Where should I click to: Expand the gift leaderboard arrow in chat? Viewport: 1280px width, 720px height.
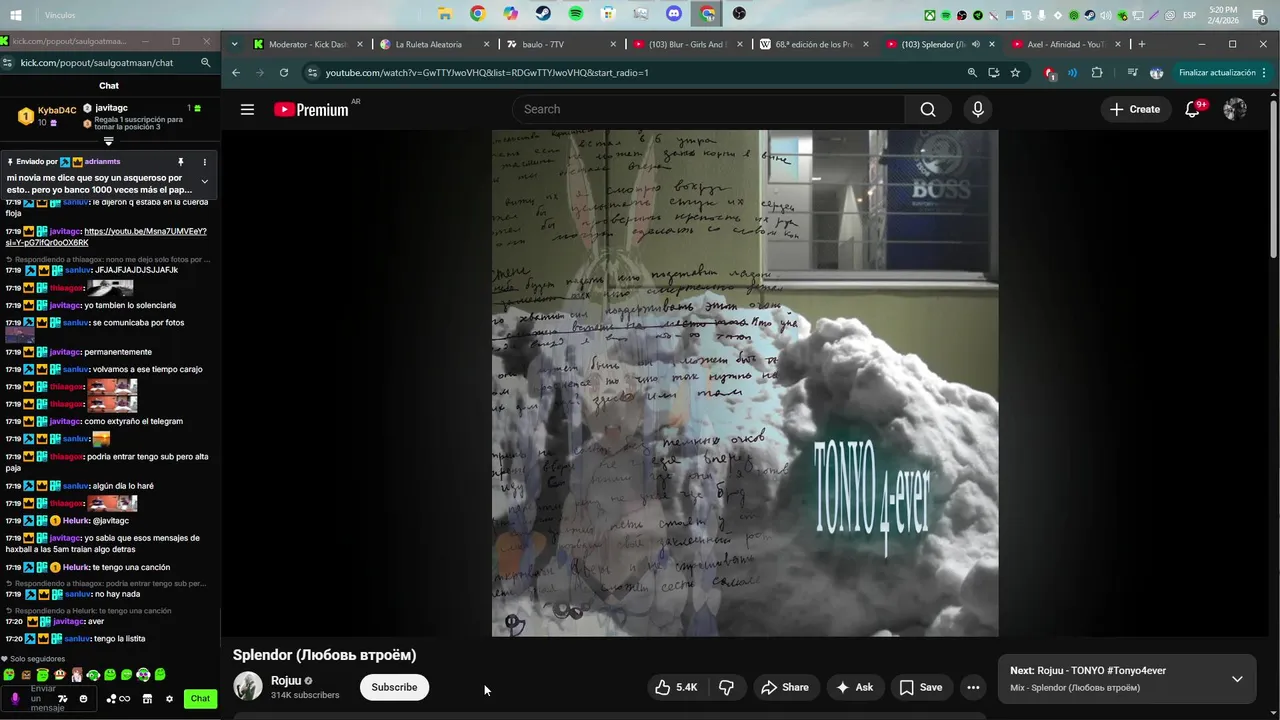tap(109, 141)
